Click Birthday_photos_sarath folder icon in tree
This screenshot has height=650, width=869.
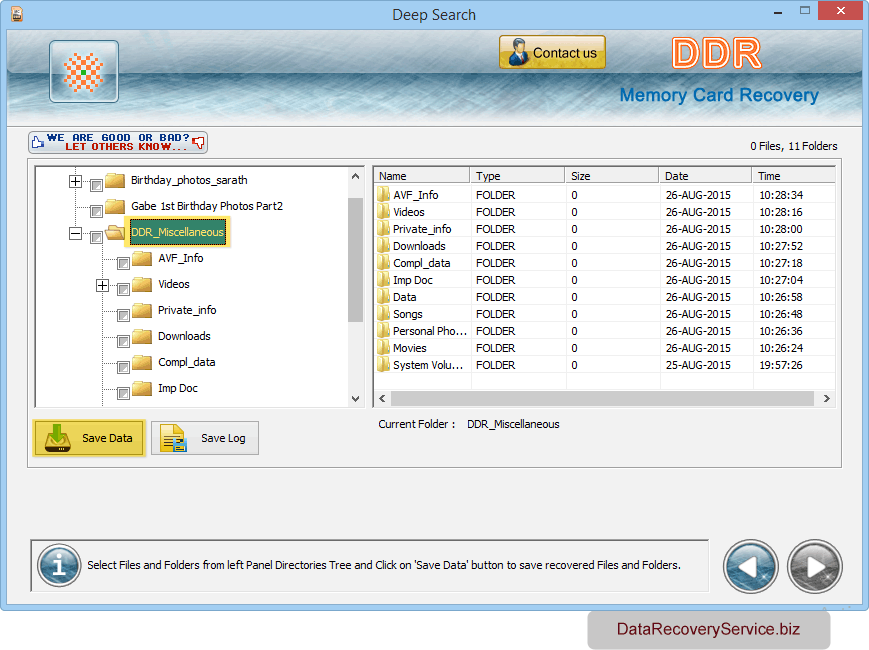click(x=115, y=180)
